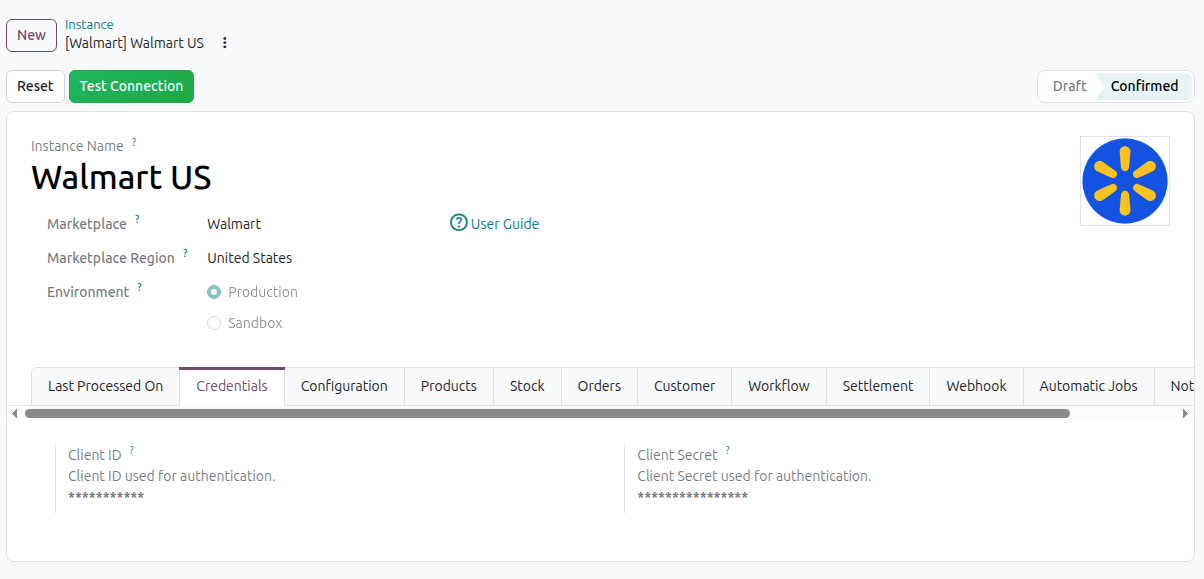Click the New button
Image resolution: width=1204 pixels, height=579 pixels.
coord(31,35)
